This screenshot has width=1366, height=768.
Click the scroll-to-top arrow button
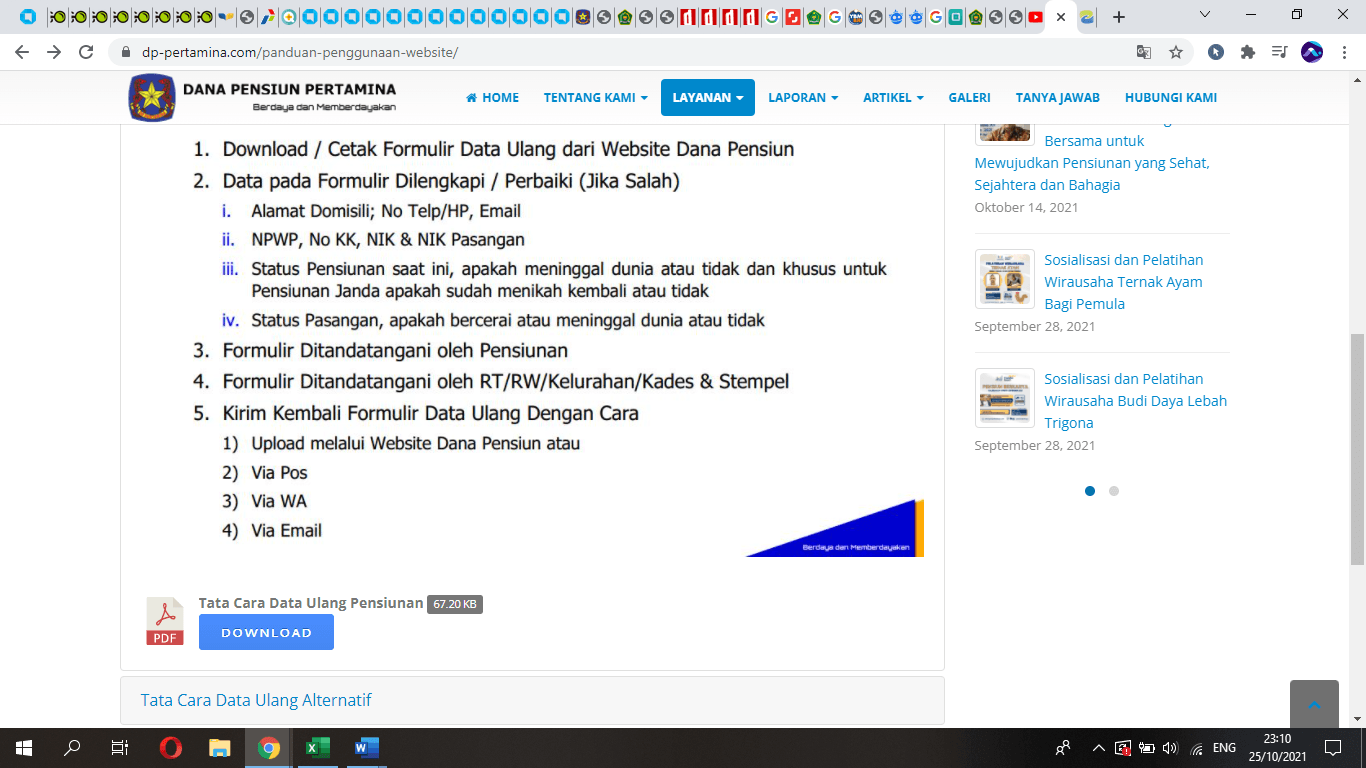1313,704
